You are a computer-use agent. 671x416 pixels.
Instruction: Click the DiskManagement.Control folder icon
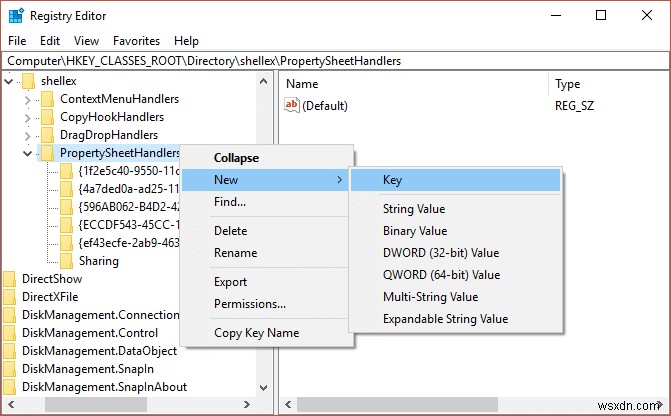pyautogui.click(x=10, y=333)
